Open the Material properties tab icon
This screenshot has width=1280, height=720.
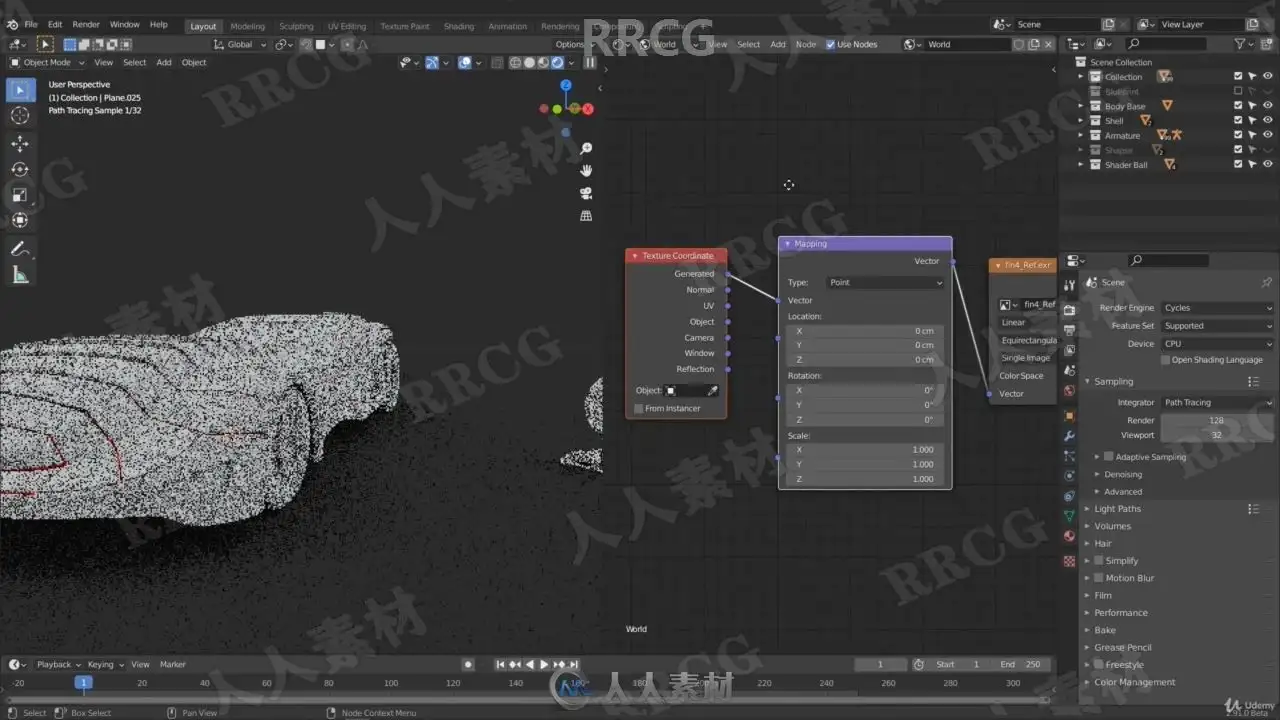(1069, 537)
